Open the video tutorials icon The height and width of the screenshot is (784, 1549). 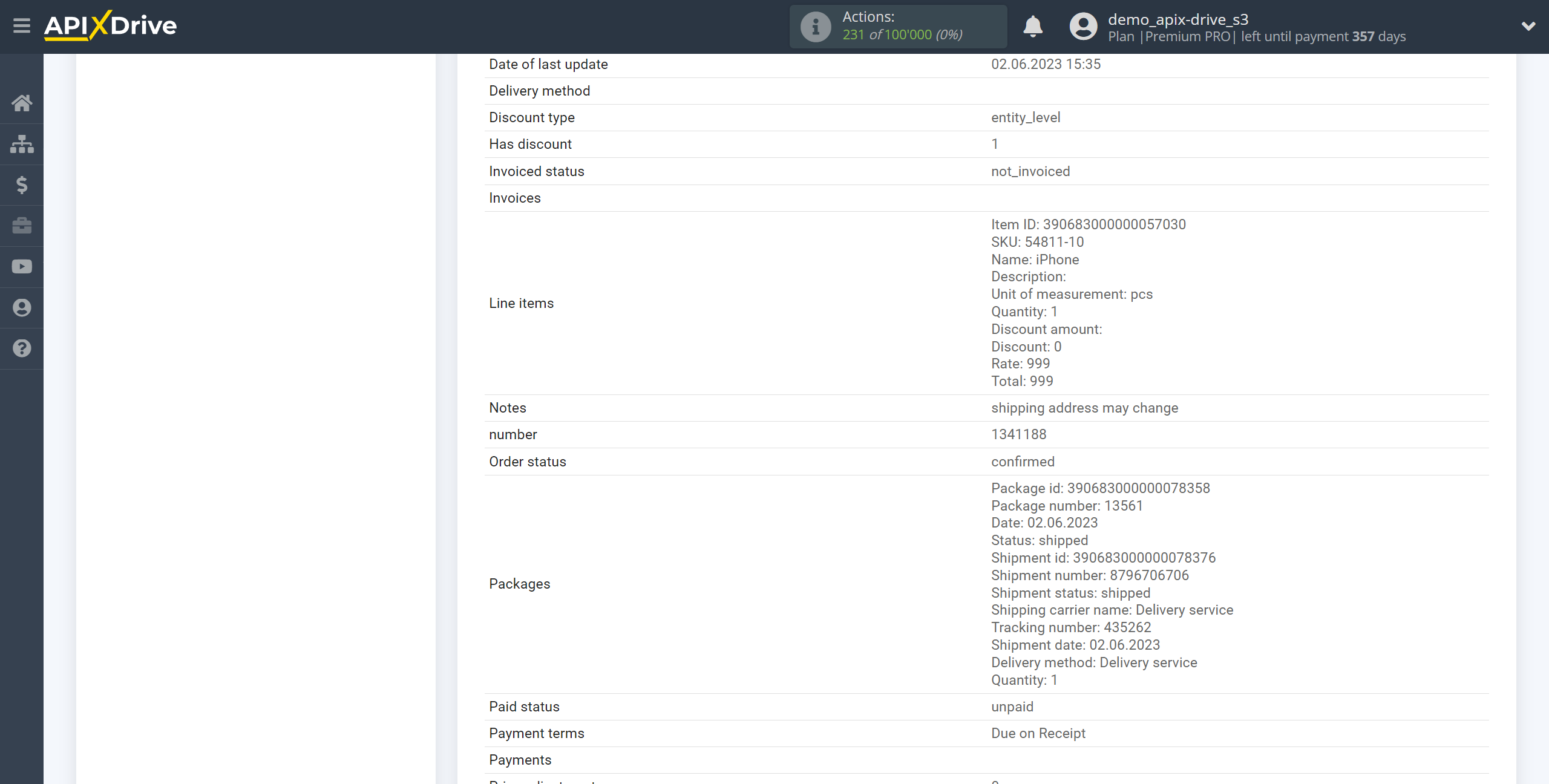pos(22,267)
